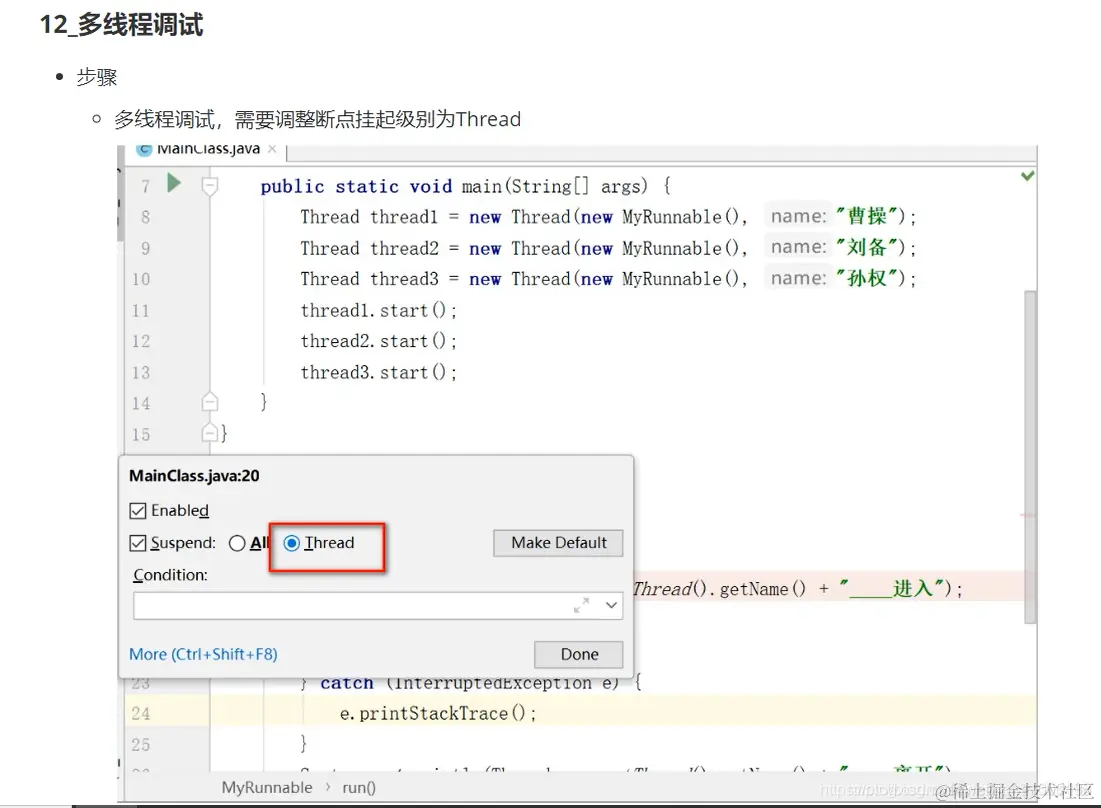Toggle the Enabled checkbox
This screenshot has width=1101, height=808.
click(x=138, y=510)
